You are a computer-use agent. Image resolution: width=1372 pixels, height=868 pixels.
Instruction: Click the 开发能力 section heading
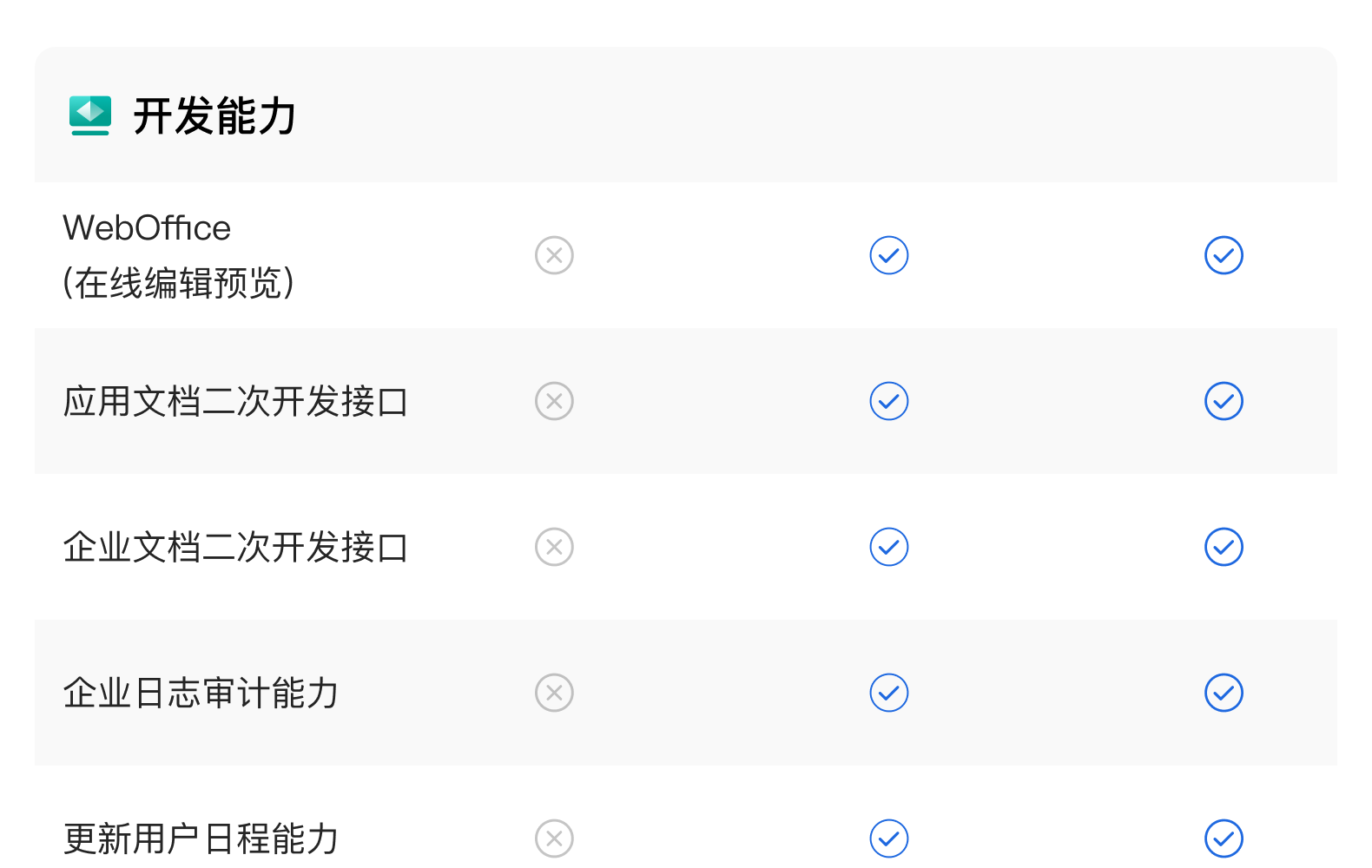coord(214,116)
